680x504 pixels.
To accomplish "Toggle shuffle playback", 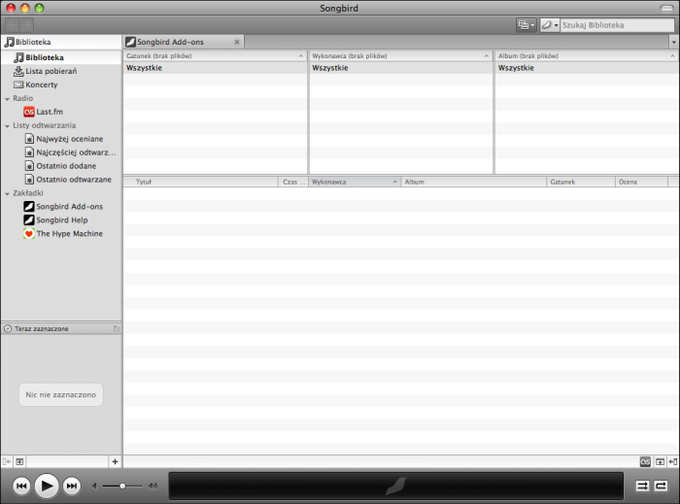I will point(642,486).
